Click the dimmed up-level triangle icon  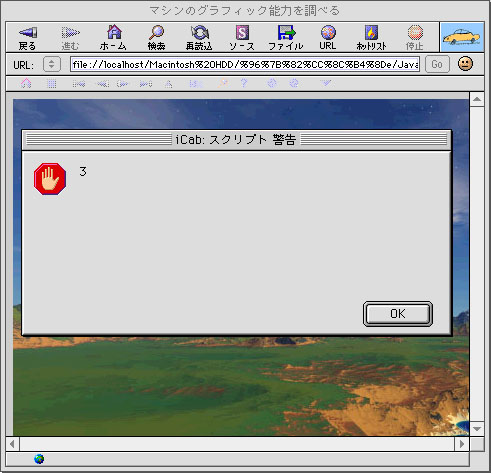[x=169, y=84]
